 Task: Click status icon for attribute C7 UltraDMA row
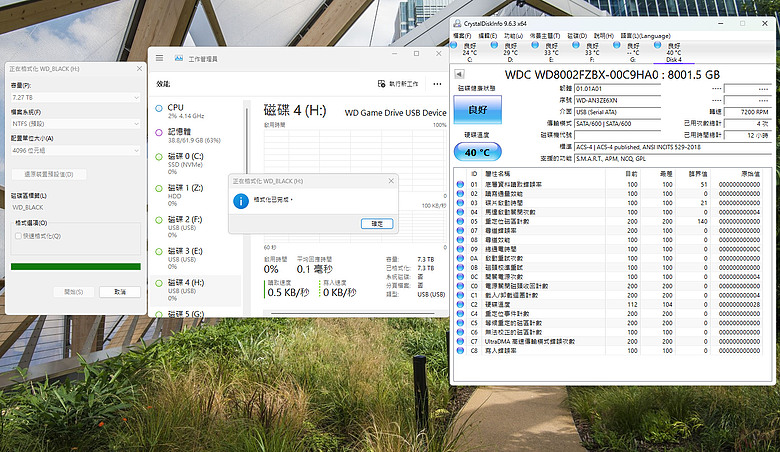pyautogui.click(x=460, y=342)
